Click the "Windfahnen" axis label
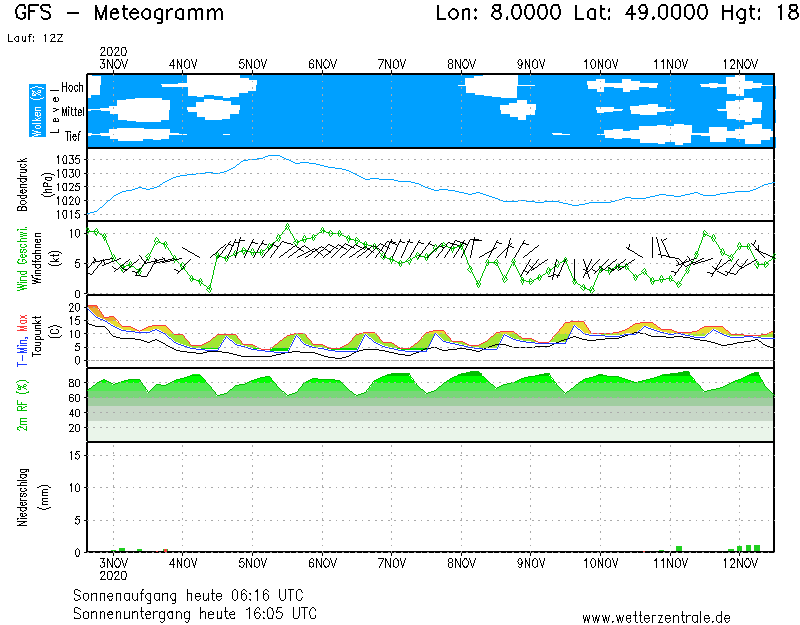Screen dimensions: 800x625 click(37, 258)
